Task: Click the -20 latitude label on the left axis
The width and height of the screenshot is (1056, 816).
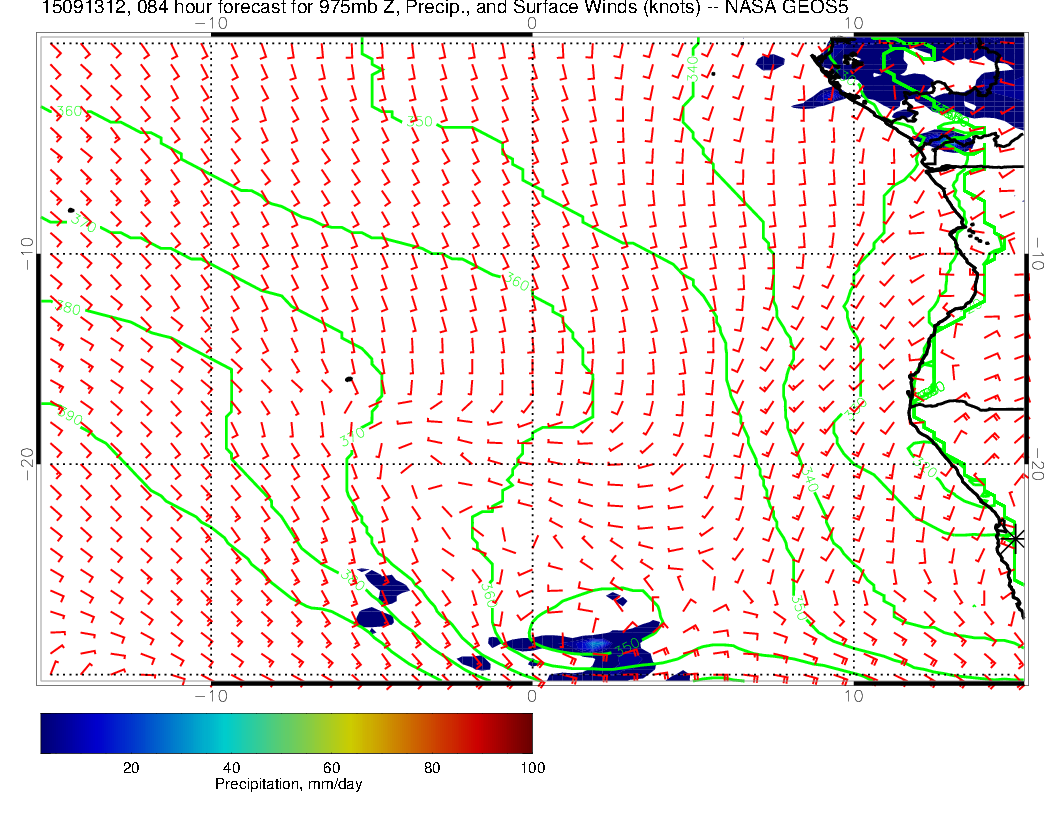Action: 26,455
